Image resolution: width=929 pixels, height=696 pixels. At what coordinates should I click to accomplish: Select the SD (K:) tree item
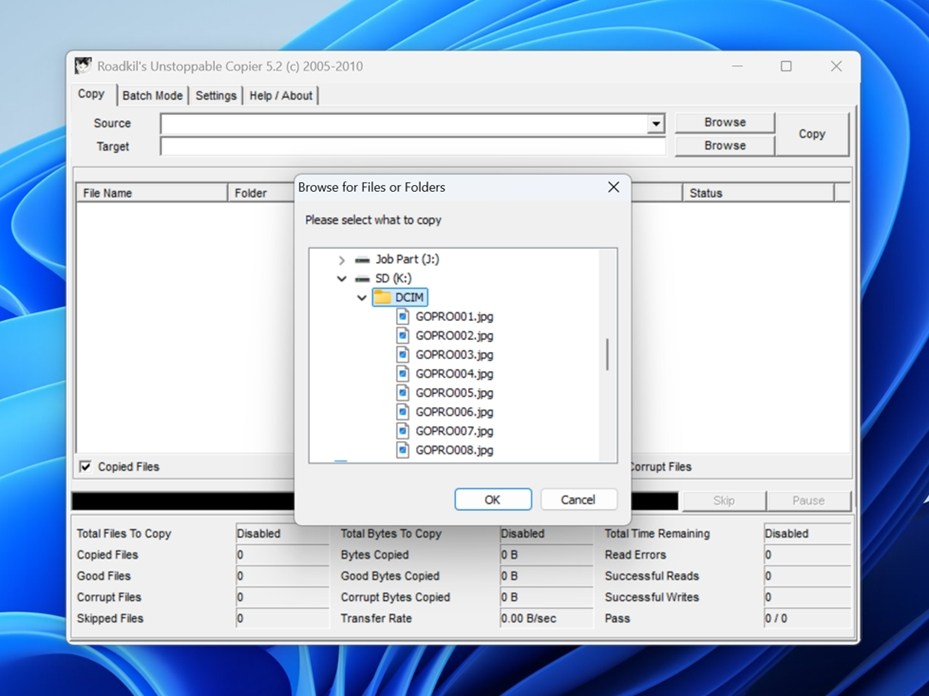coord(393,278)
